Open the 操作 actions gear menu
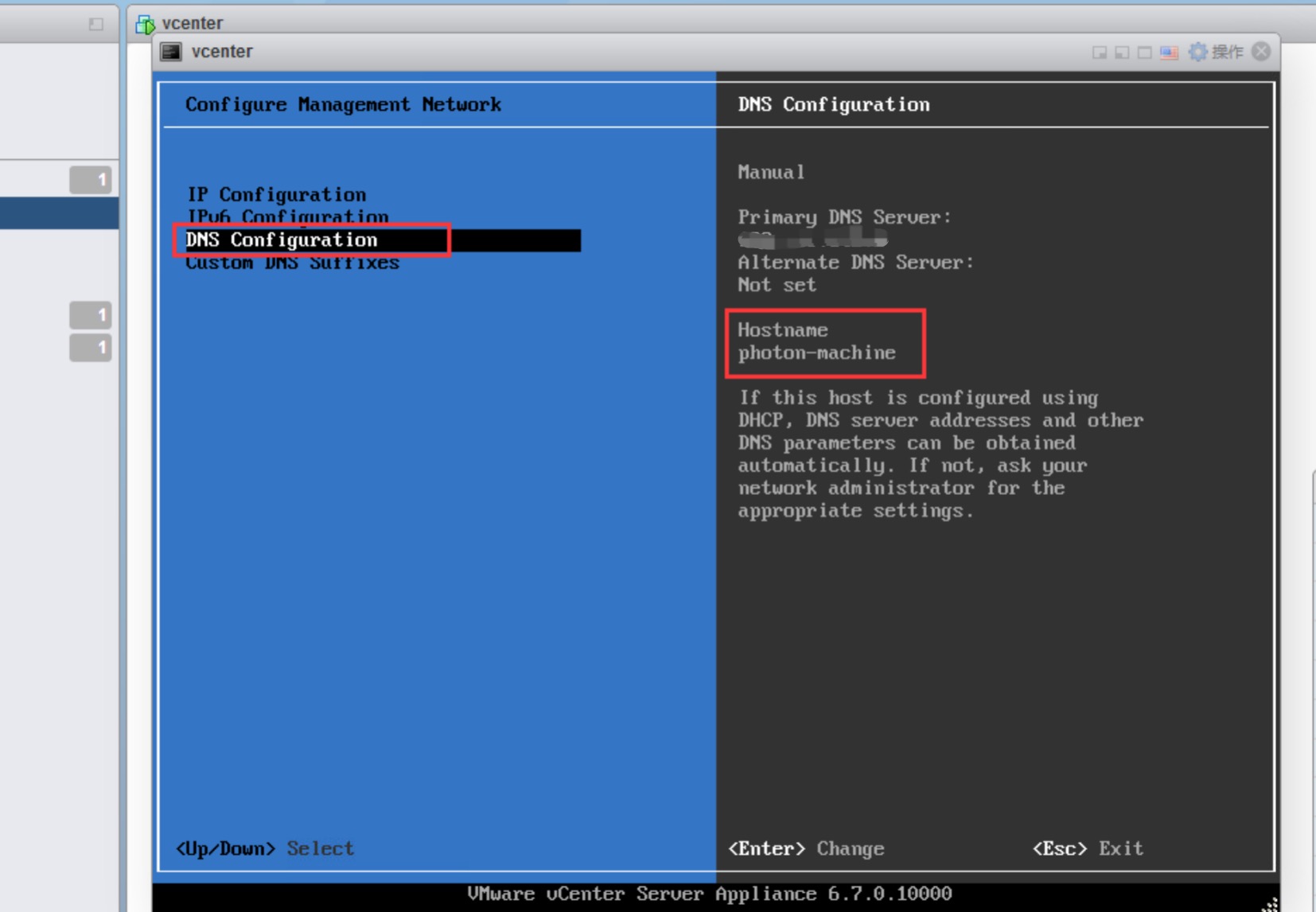Screen dimensions: 1316x912 [1216, 52]
